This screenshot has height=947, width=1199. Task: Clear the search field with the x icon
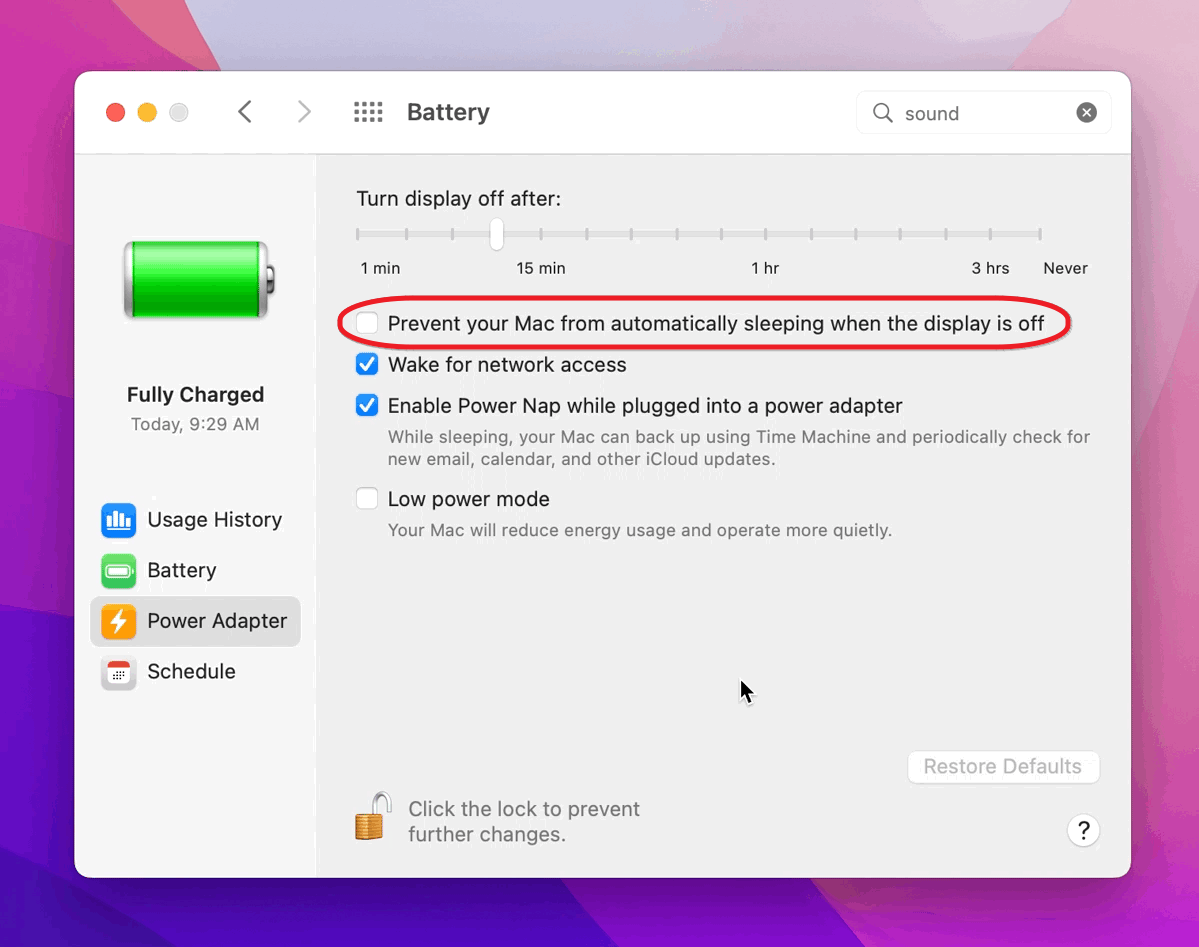pyautogui.click(x=1086, y=112)
